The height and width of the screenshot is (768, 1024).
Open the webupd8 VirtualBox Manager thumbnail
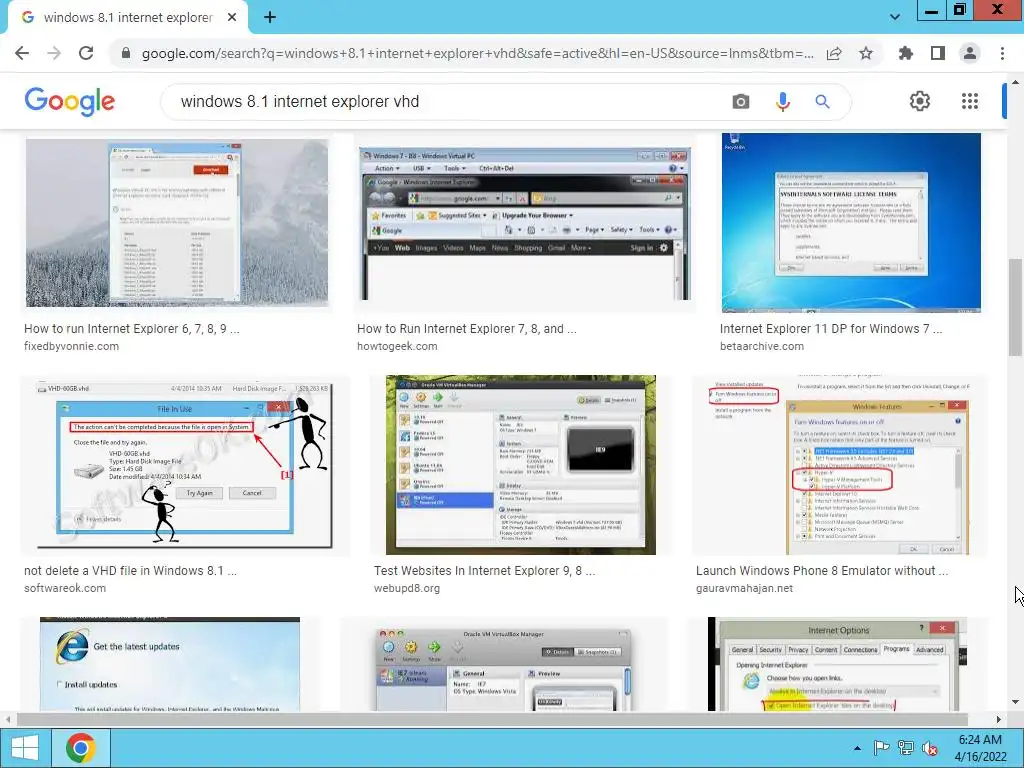(520, 465)
